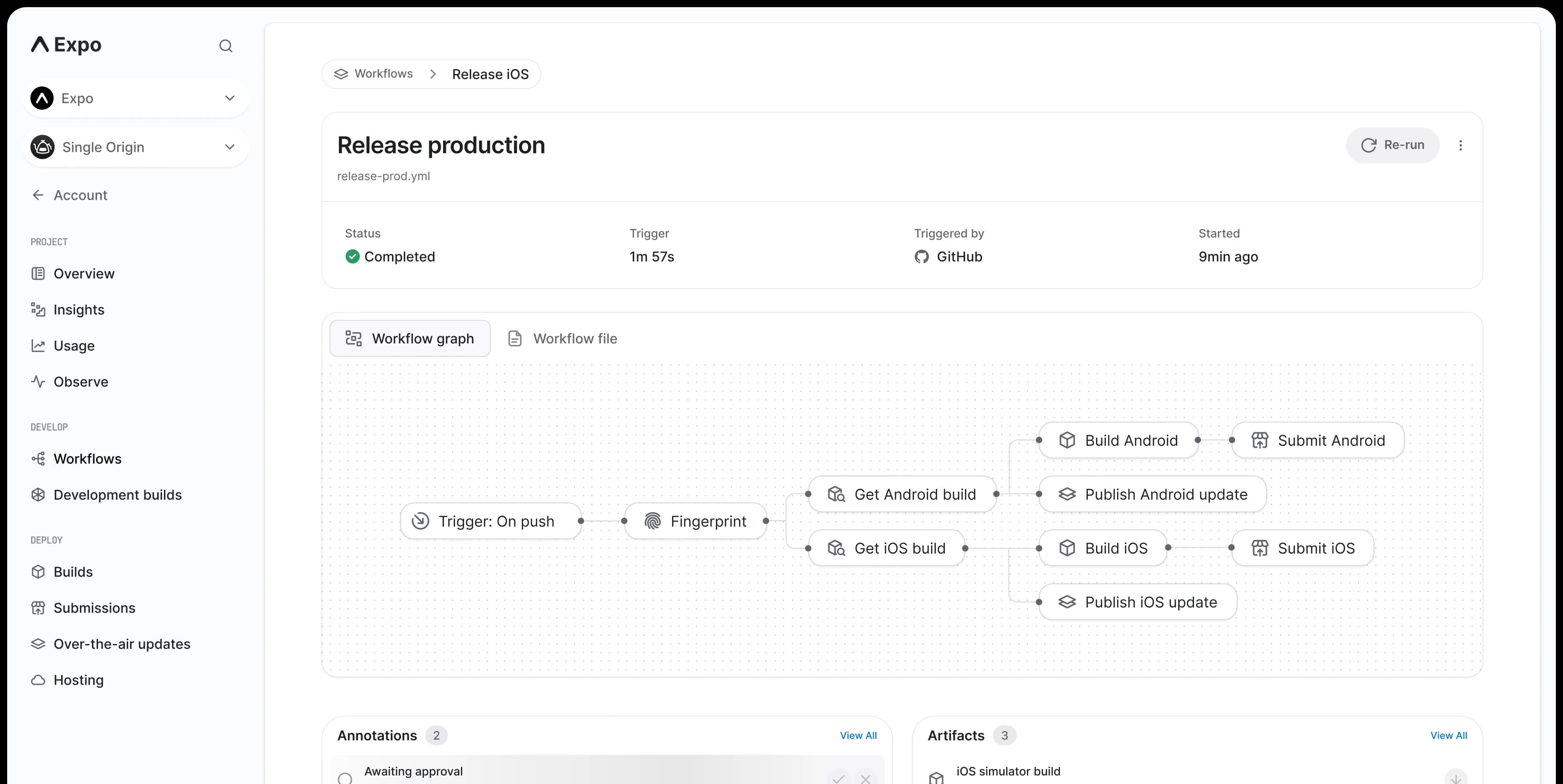
Task: Open the Build iOS node
Action: click(x=1103, y=548)
